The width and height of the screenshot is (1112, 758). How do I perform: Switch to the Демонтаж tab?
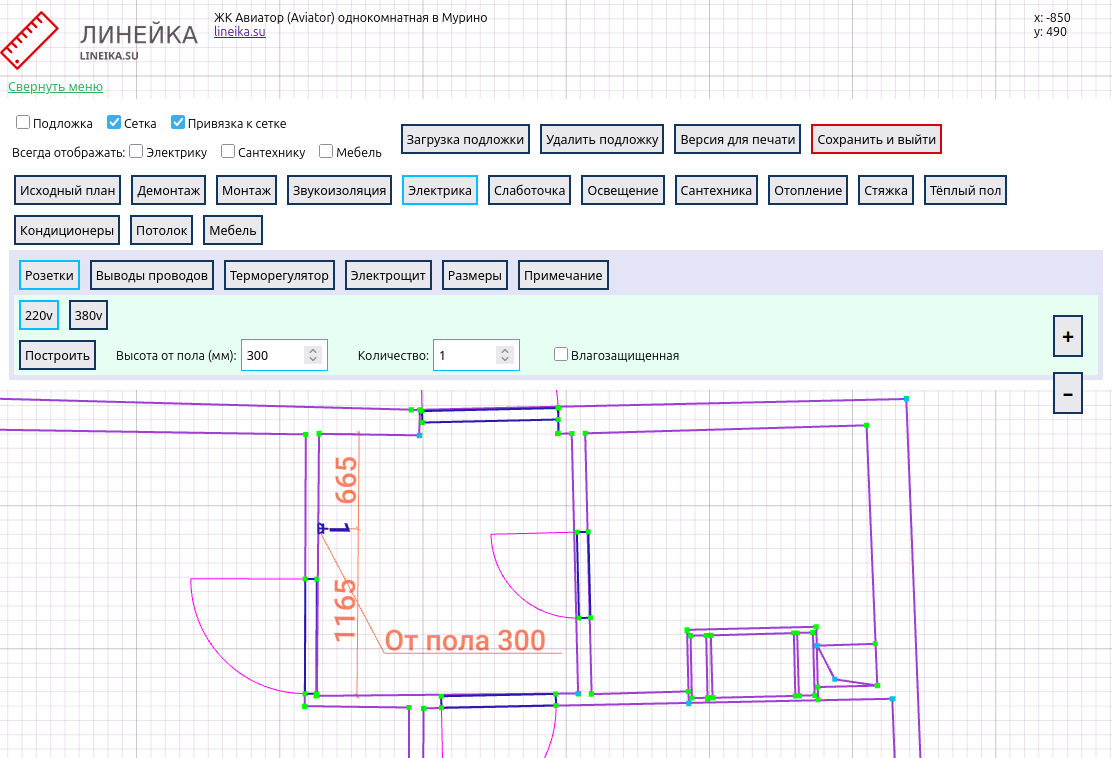(x=169, y=190)
